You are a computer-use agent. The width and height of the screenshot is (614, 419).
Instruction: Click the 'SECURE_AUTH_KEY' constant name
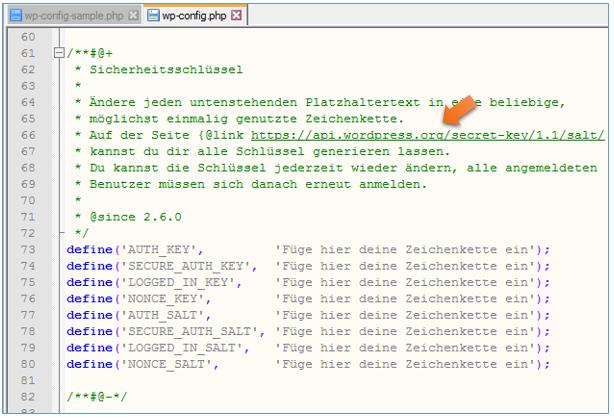click(x=186, y=266)
